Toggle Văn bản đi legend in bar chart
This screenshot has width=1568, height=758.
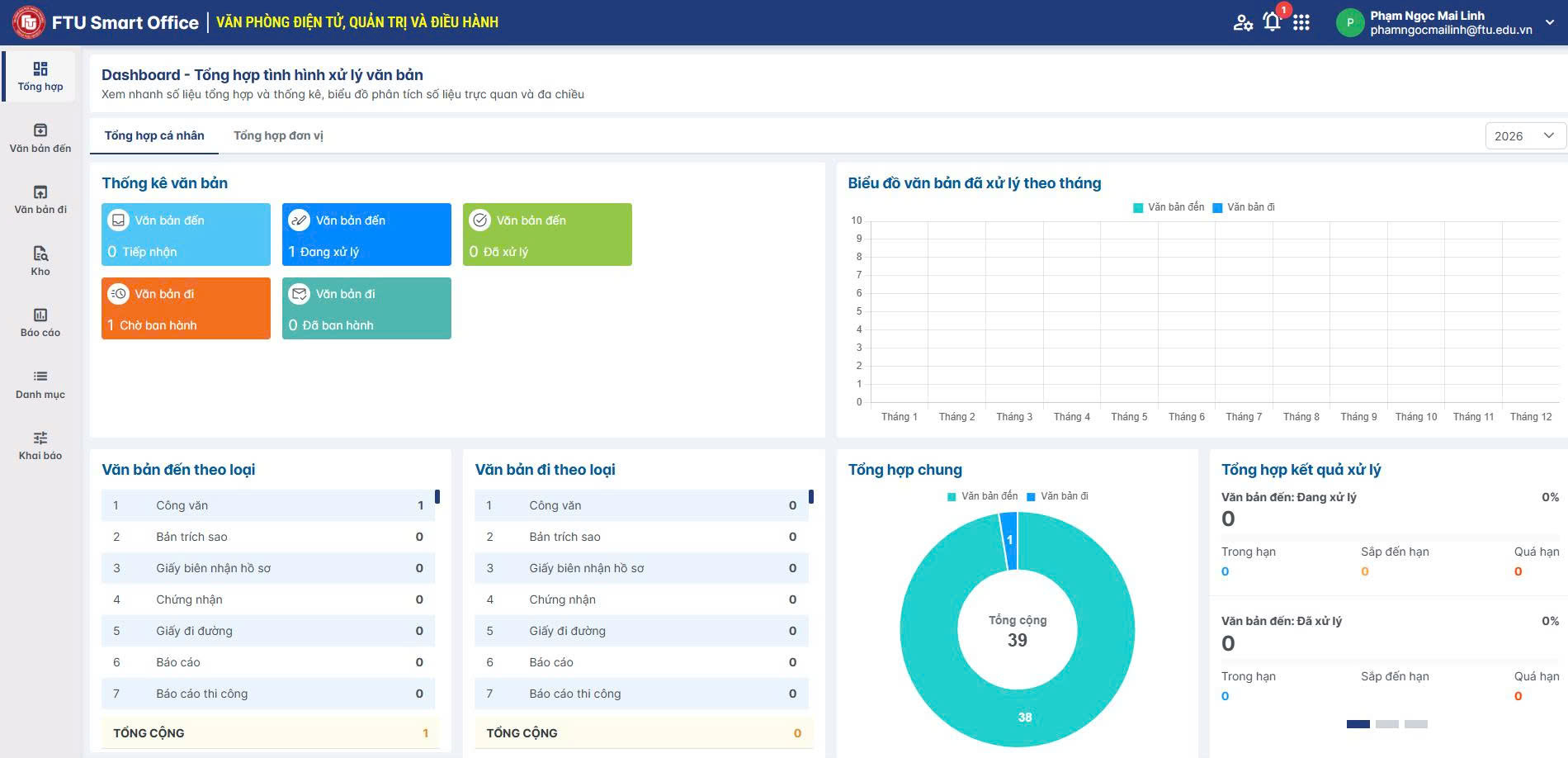[1244, 207]
